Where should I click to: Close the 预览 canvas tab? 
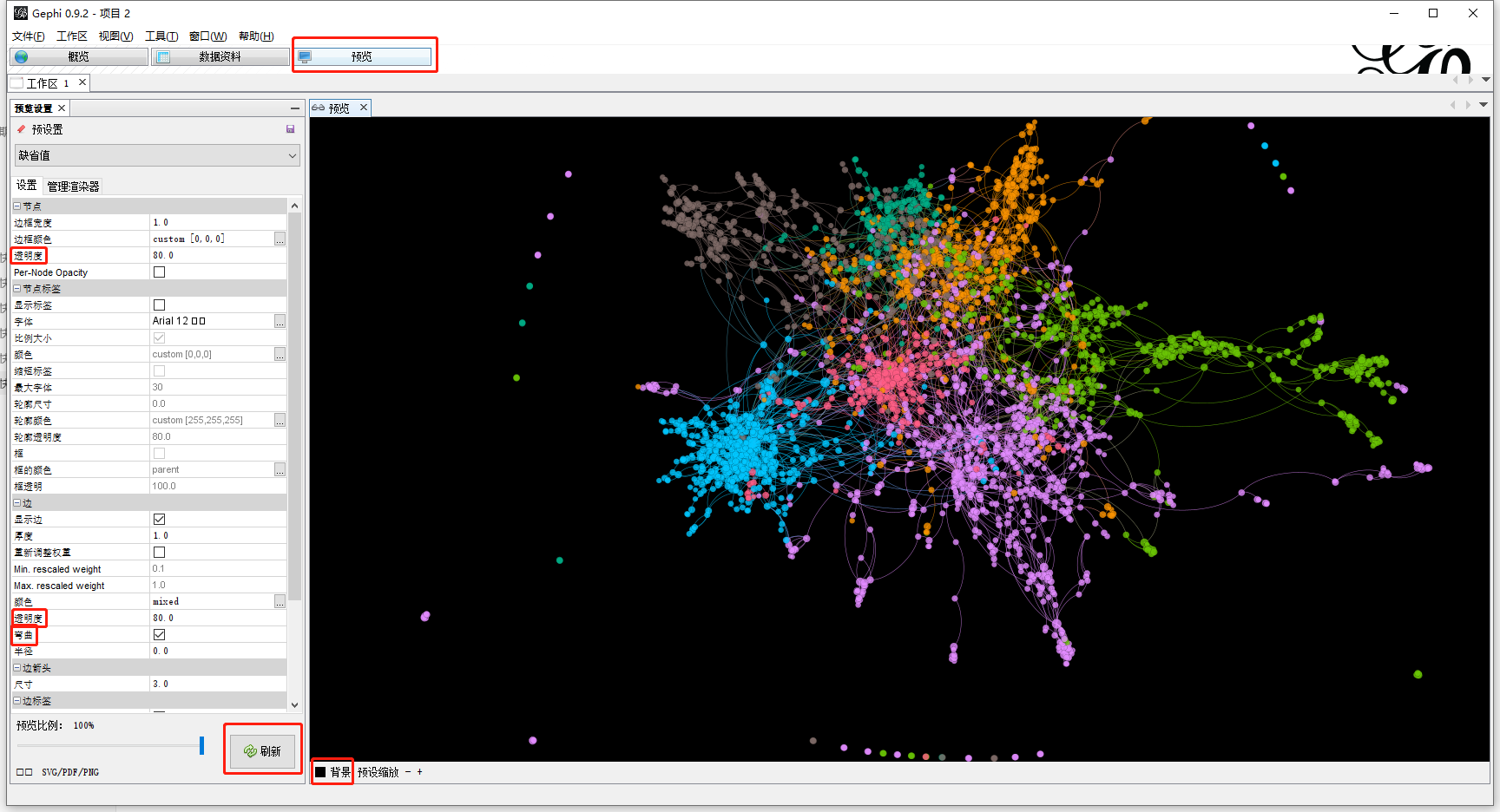pyautogui.click(x=364, y=108)
